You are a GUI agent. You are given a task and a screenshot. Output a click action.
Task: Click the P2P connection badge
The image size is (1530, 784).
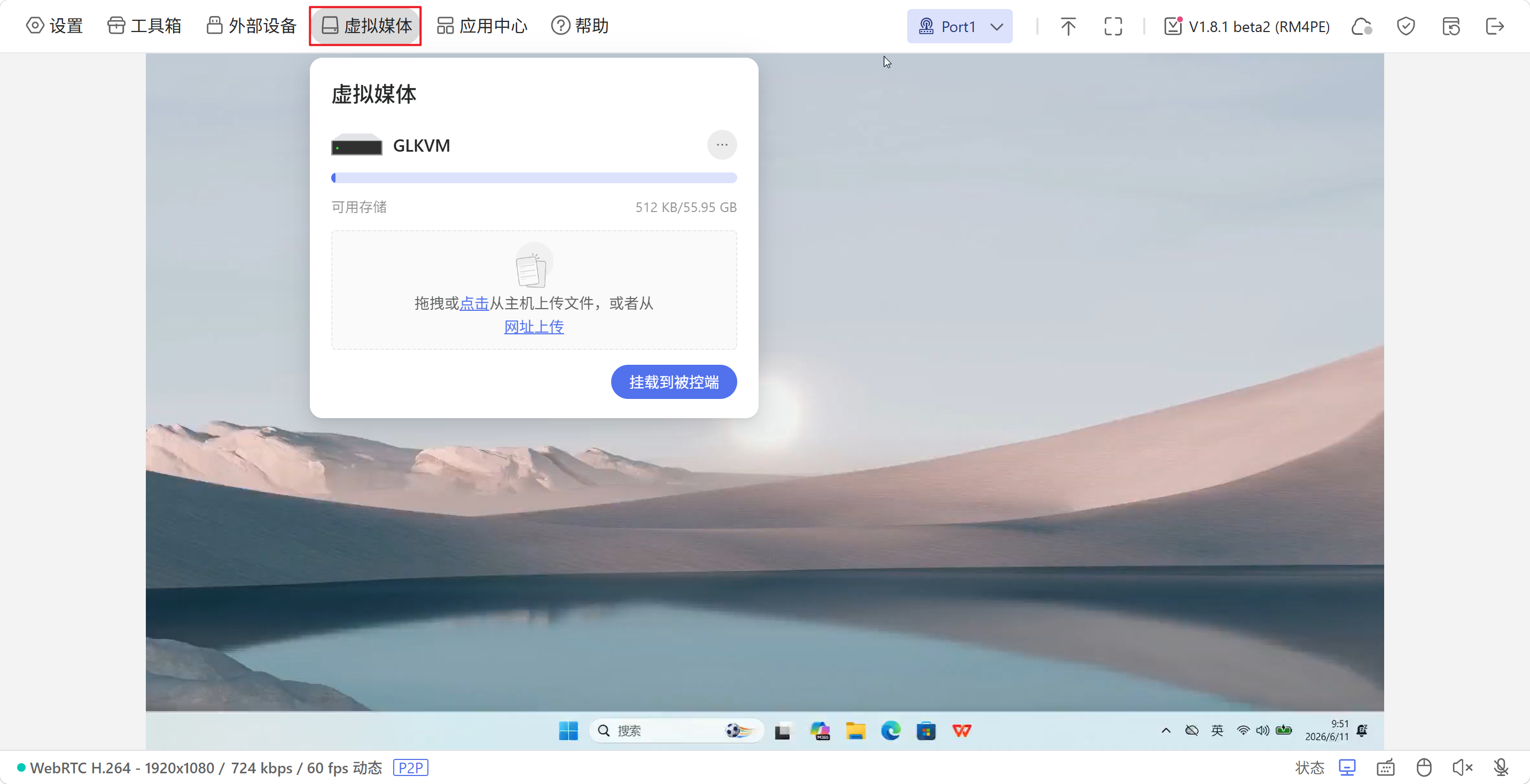[410, 767]
